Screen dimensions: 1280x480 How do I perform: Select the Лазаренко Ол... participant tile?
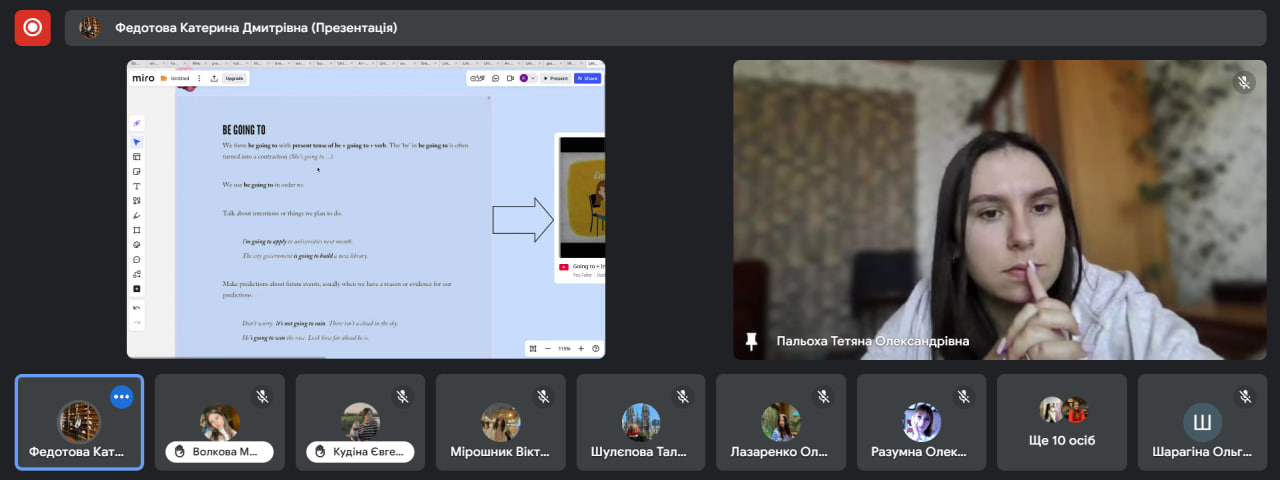tap(781, 422)
